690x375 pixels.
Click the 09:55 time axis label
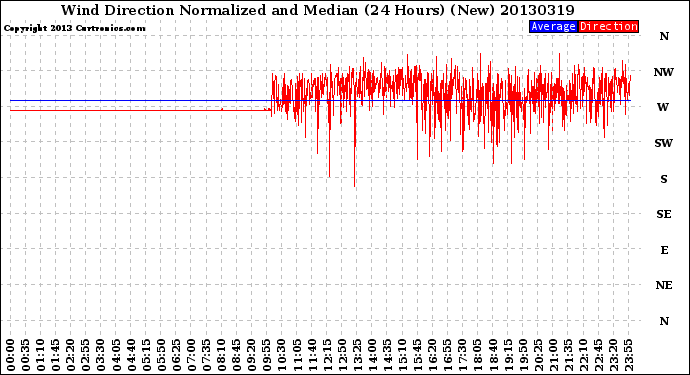click(267, 355)
